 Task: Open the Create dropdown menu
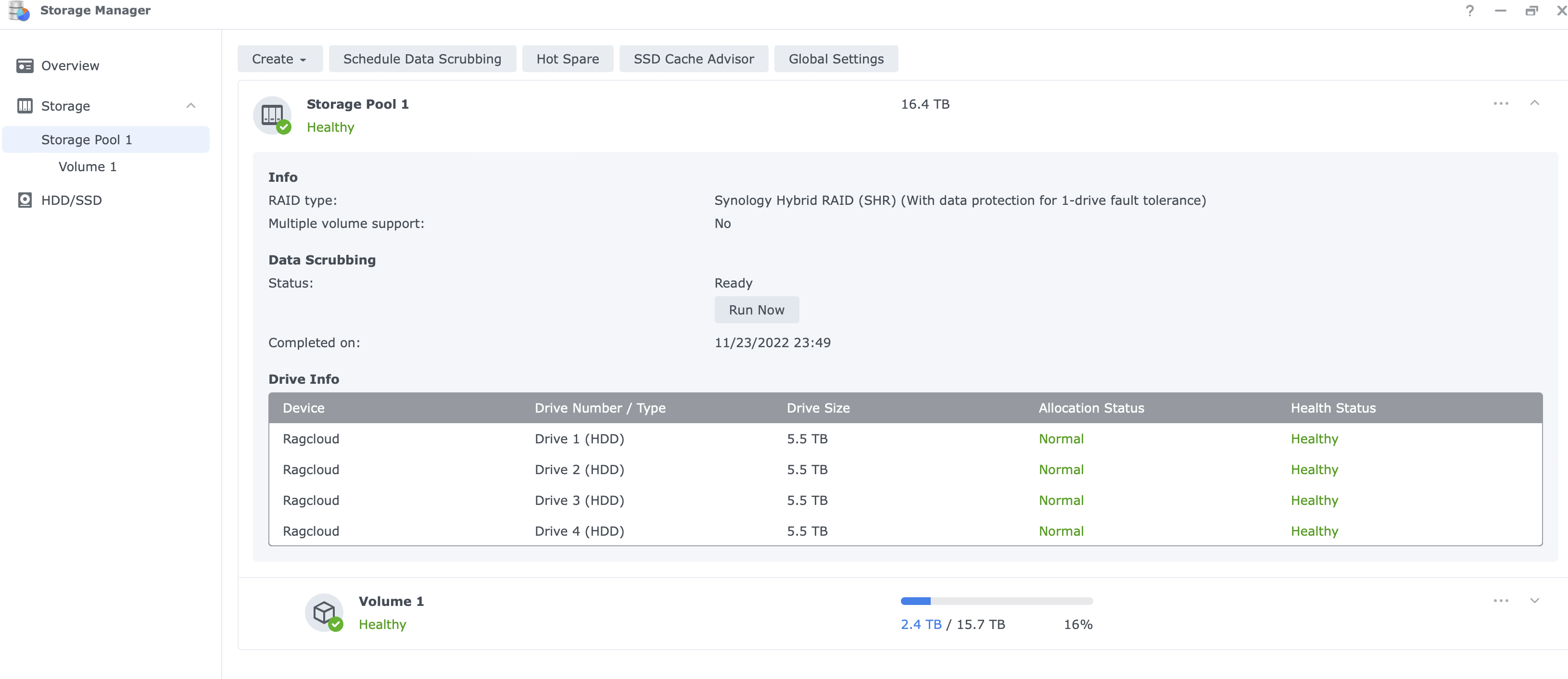279,58
